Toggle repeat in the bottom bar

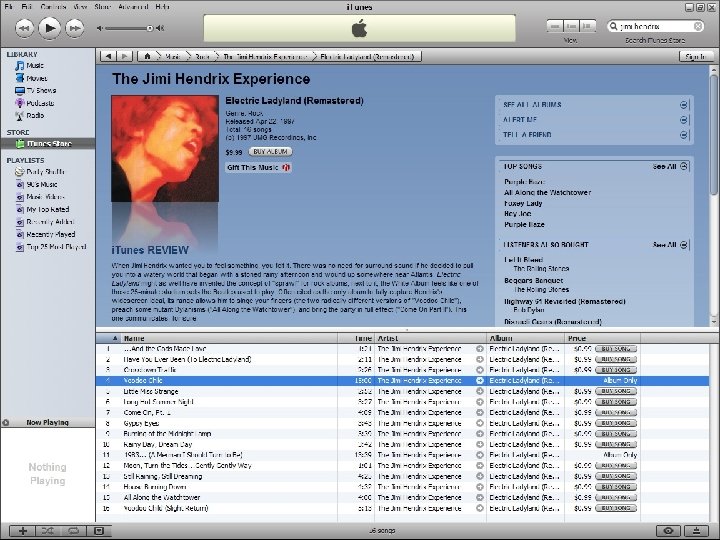pyautogui.click(x=73, y=531)
